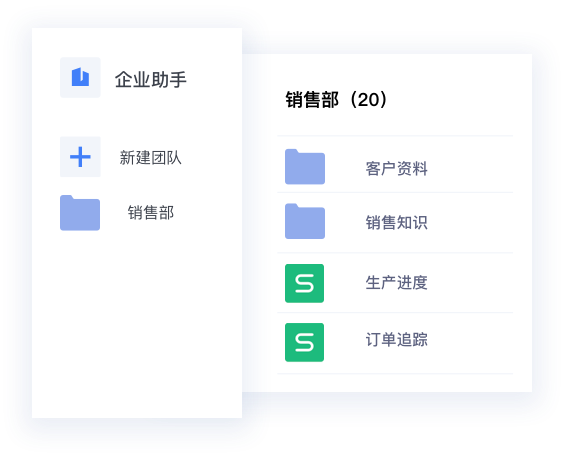The image size is (564, 458).
Task: Open the 客户资料 file name
Action: (x=396, y=168)
